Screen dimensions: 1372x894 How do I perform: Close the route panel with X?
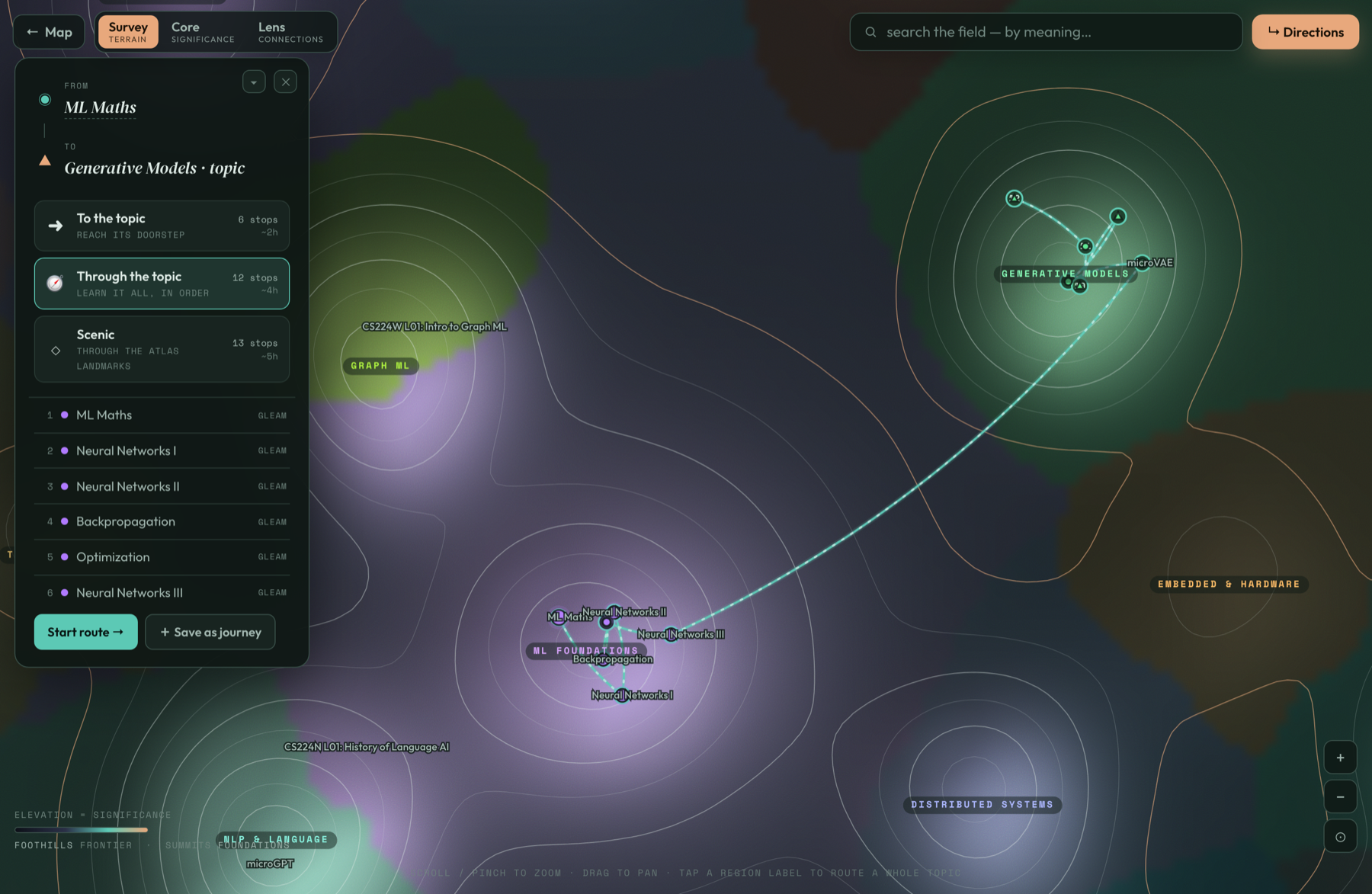tap(286, 82)
